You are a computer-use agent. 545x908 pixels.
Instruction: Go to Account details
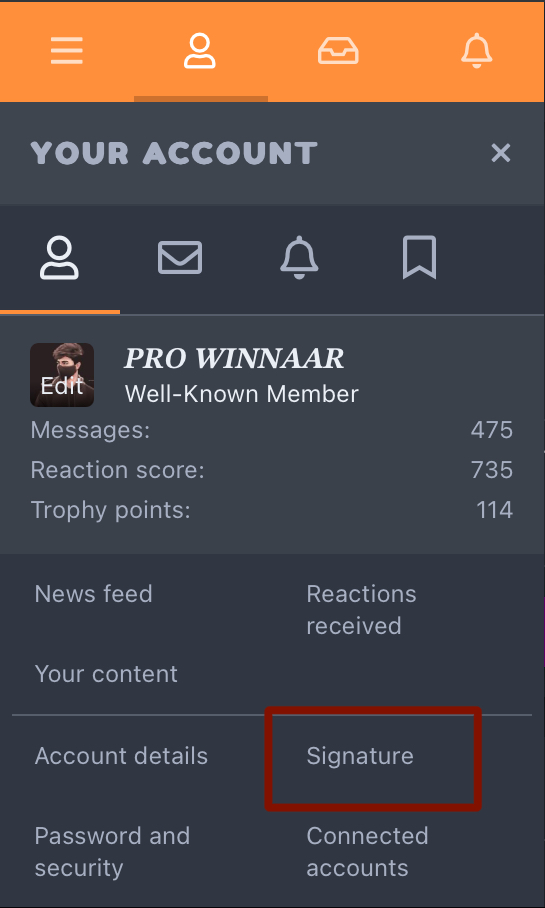pos(121,756)
